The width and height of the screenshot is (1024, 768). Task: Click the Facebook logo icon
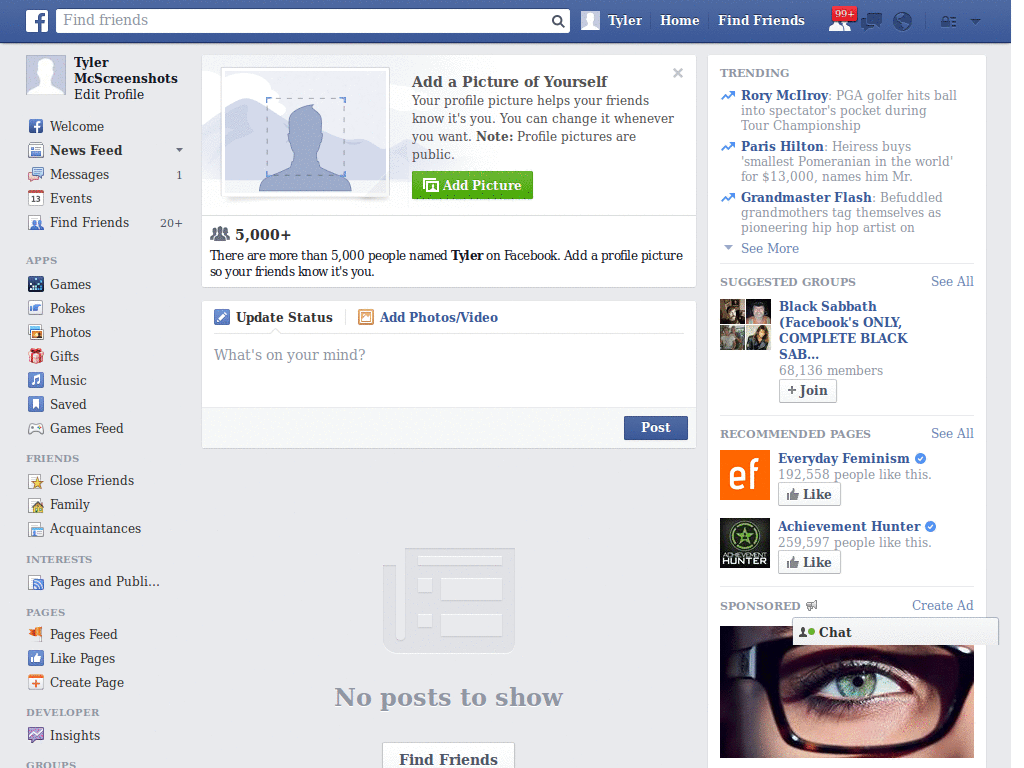[x=37, y=21]
